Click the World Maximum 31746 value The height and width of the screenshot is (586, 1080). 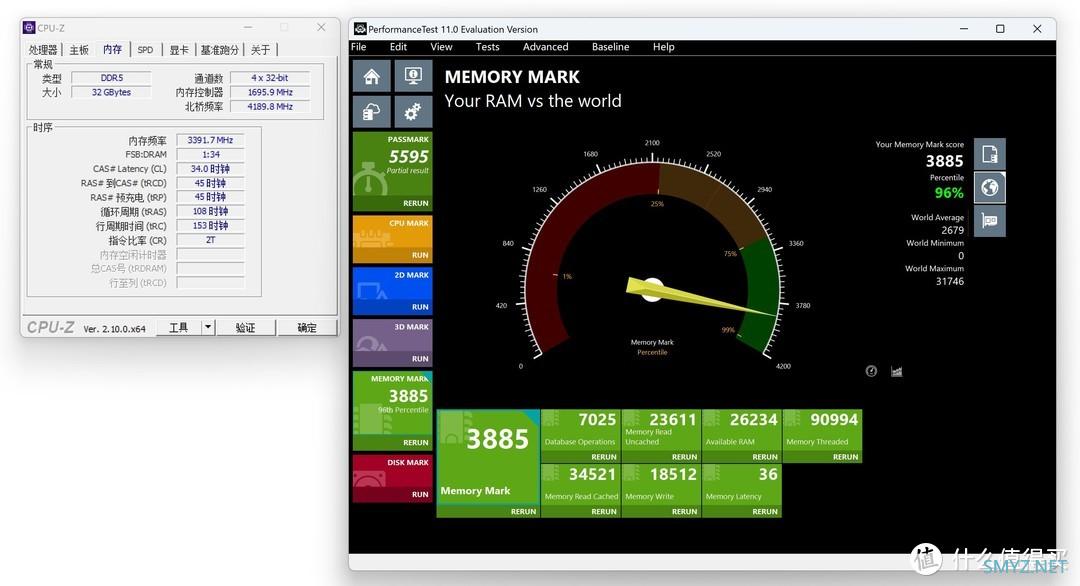pos(950,281)
